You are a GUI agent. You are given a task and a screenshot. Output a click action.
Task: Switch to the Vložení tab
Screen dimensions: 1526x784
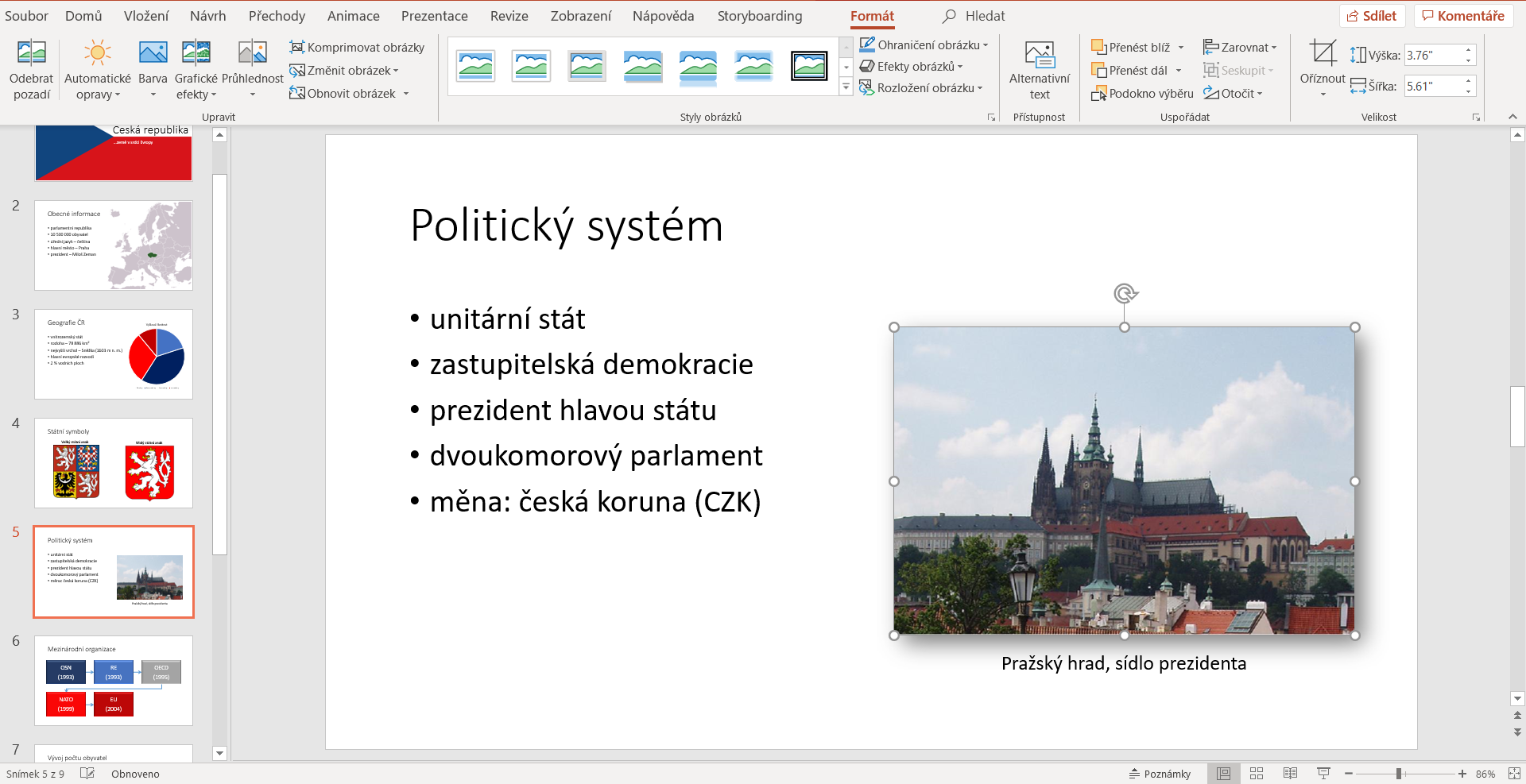coord(146,16)
